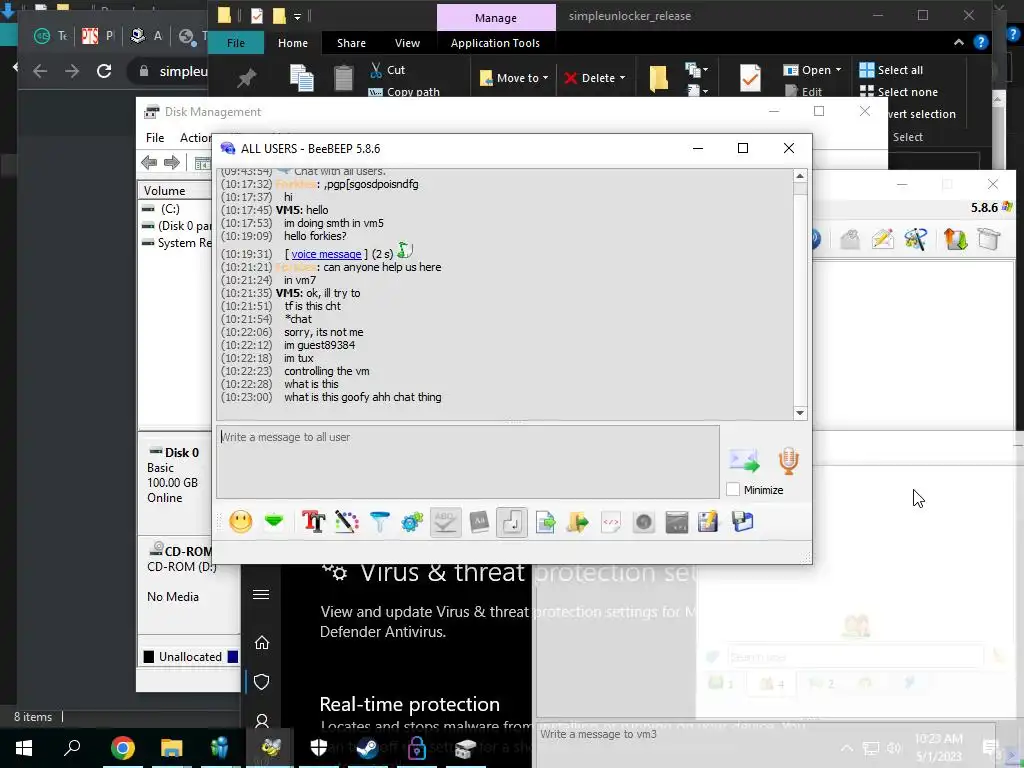Image resolution: width=1024 pixels, height=768 pixels.
Task: Click the envelope with pencil icon in BeeBEEP main window
Action: 882,239
